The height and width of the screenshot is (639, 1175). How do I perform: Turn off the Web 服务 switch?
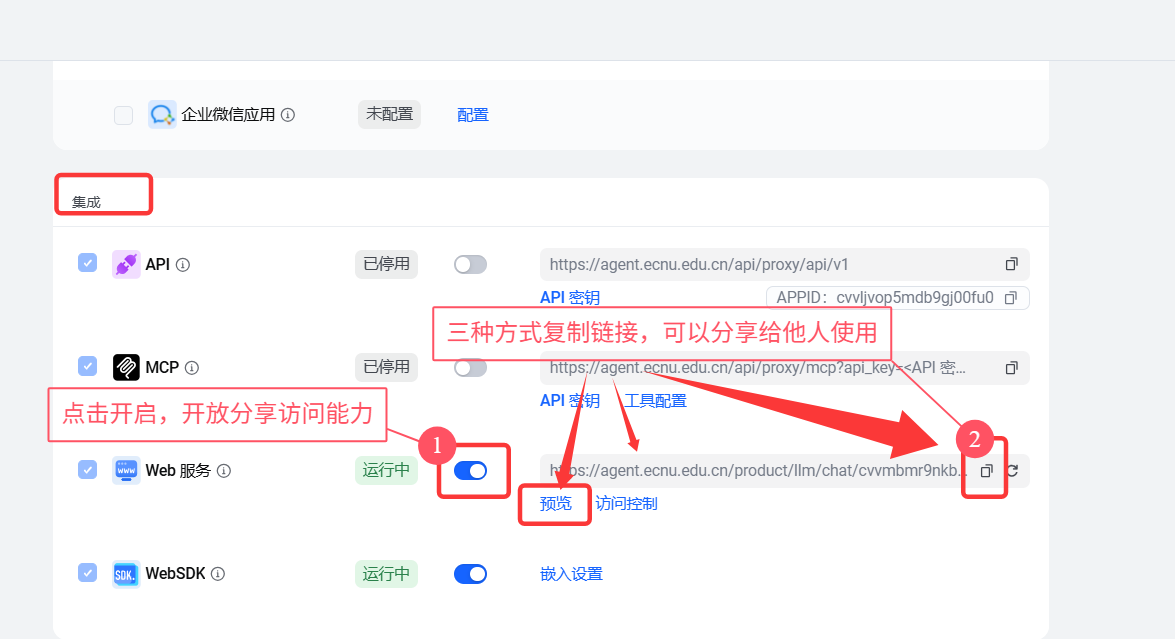(470, 470)
